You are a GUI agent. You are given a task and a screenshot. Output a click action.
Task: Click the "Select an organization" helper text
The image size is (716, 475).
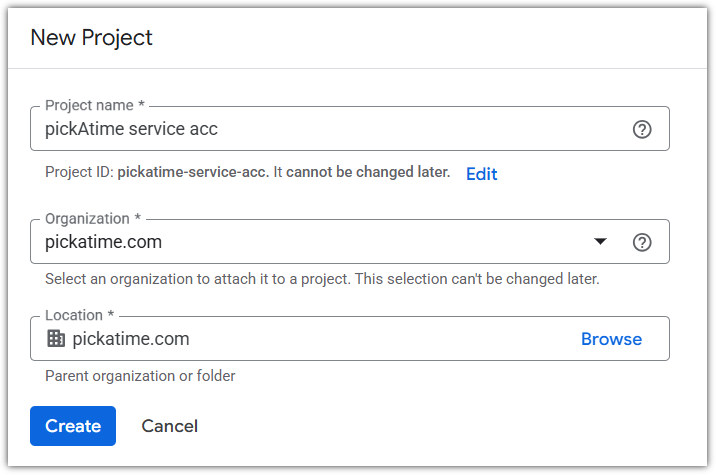pyautogui.click(x=322, y=279)
